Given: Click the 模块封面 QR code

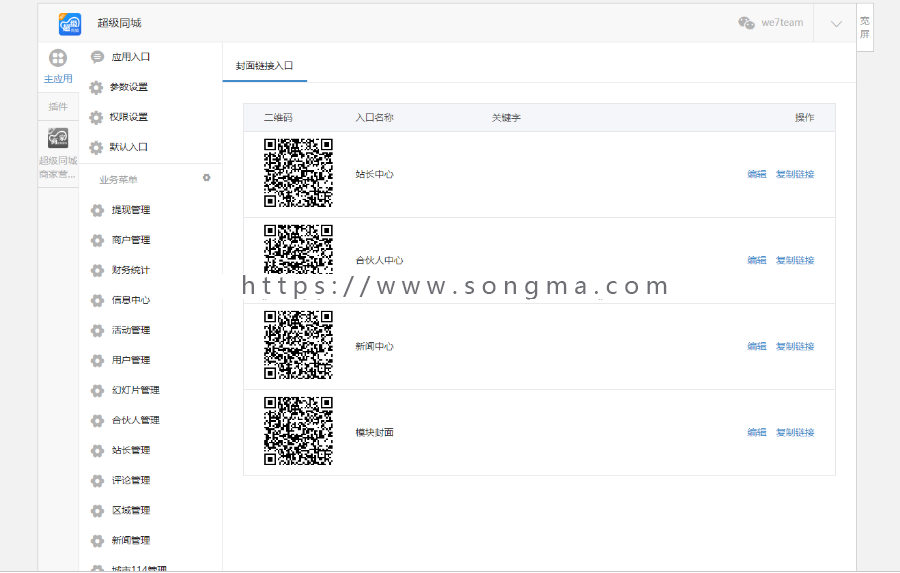Looking at the screenshot, I should click(x=298, y=431).
